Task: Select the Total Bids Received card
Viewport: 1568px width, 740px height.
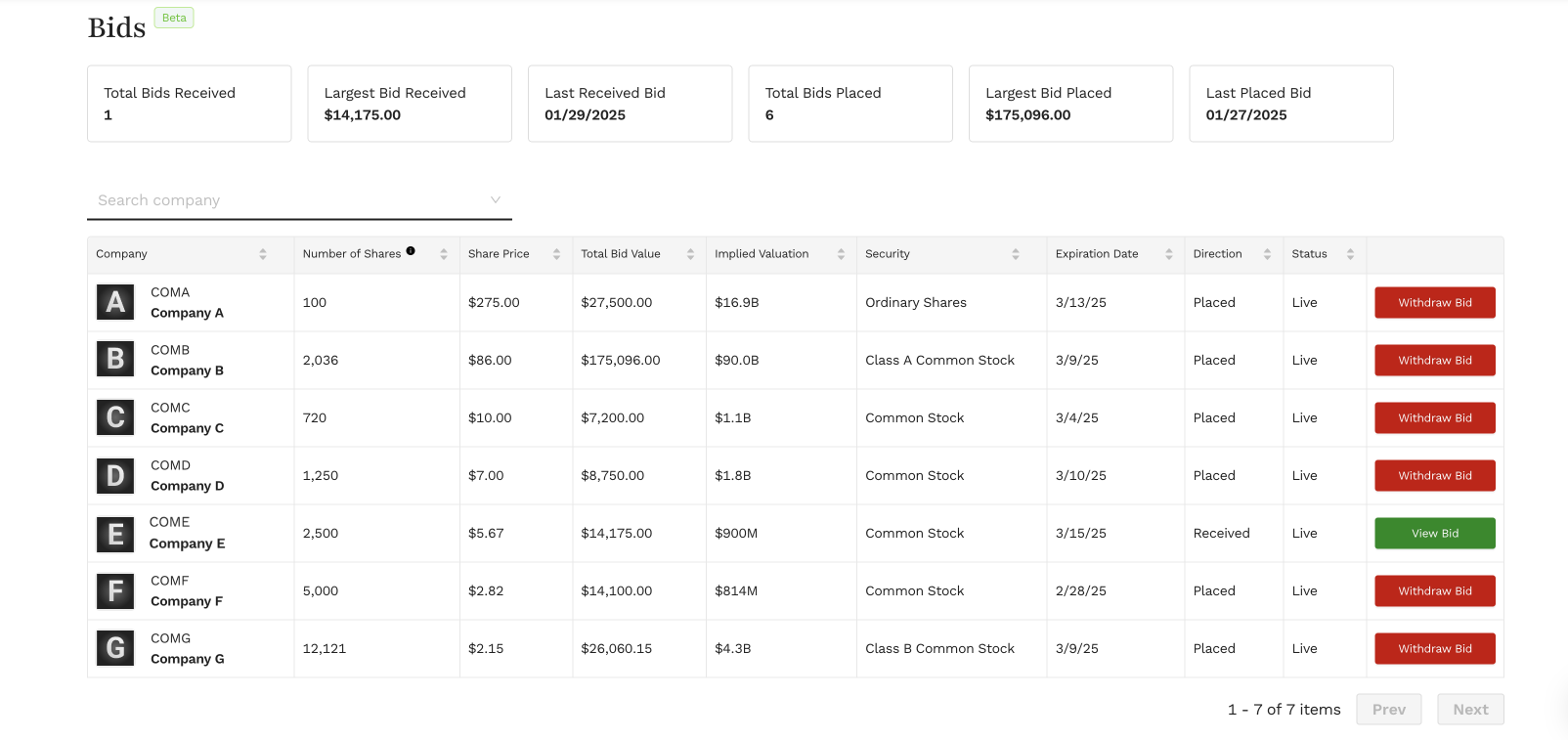Action: tap(190, 104)
